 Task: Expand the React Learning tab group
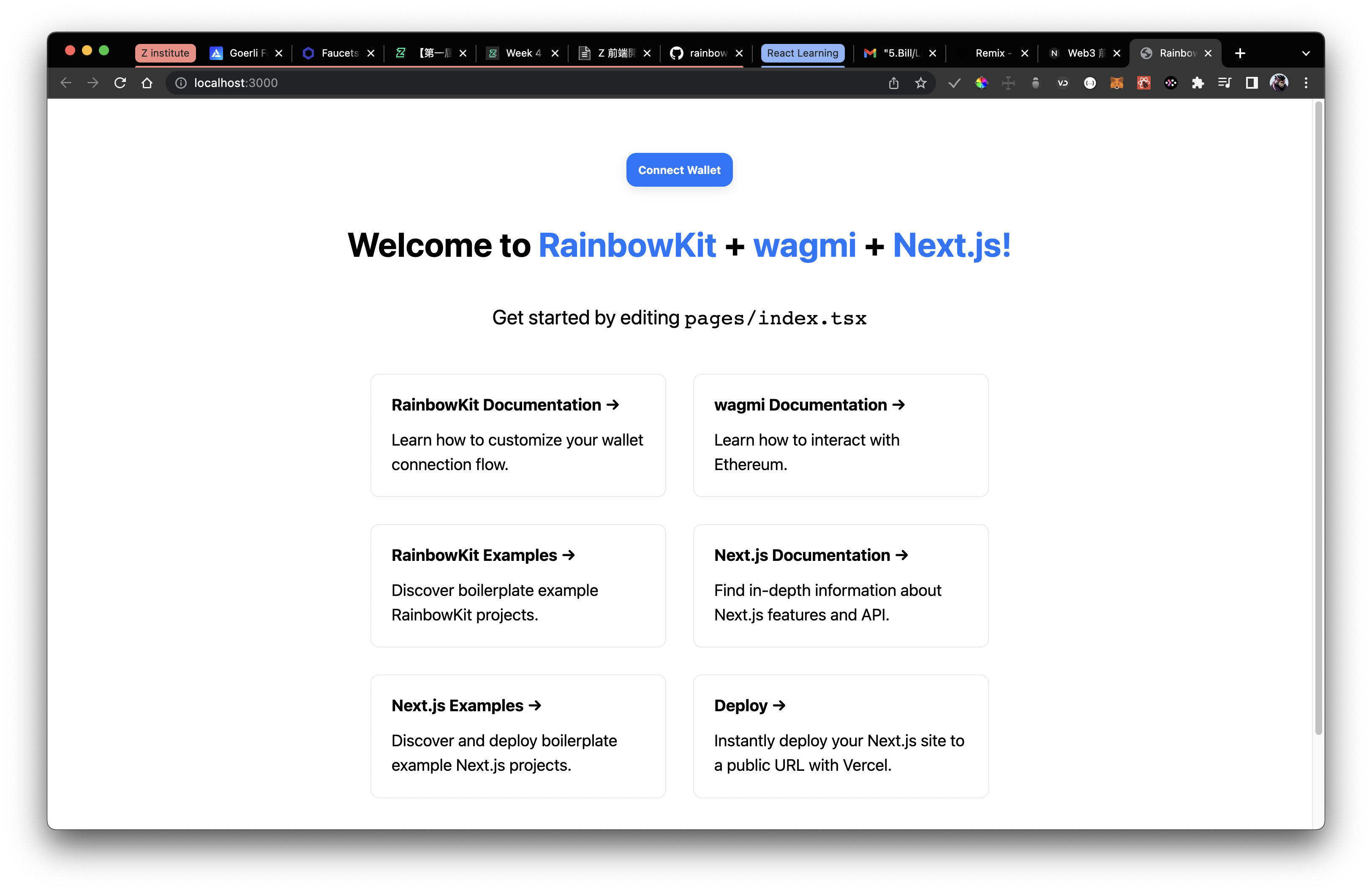(803, 53)
